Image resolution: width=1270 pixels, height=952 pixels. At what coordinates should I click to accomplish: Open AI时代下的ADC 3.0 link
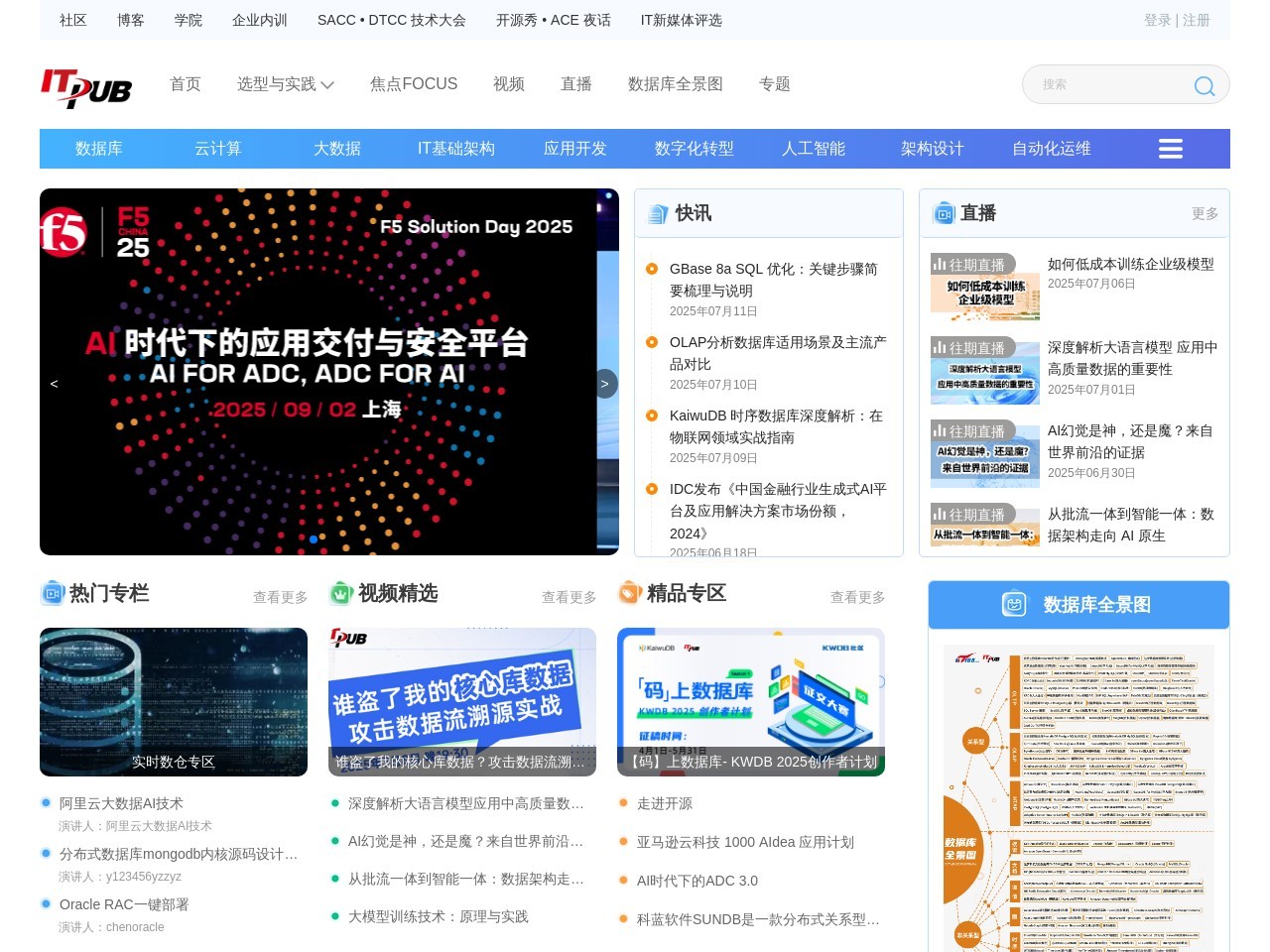point(698,882)
